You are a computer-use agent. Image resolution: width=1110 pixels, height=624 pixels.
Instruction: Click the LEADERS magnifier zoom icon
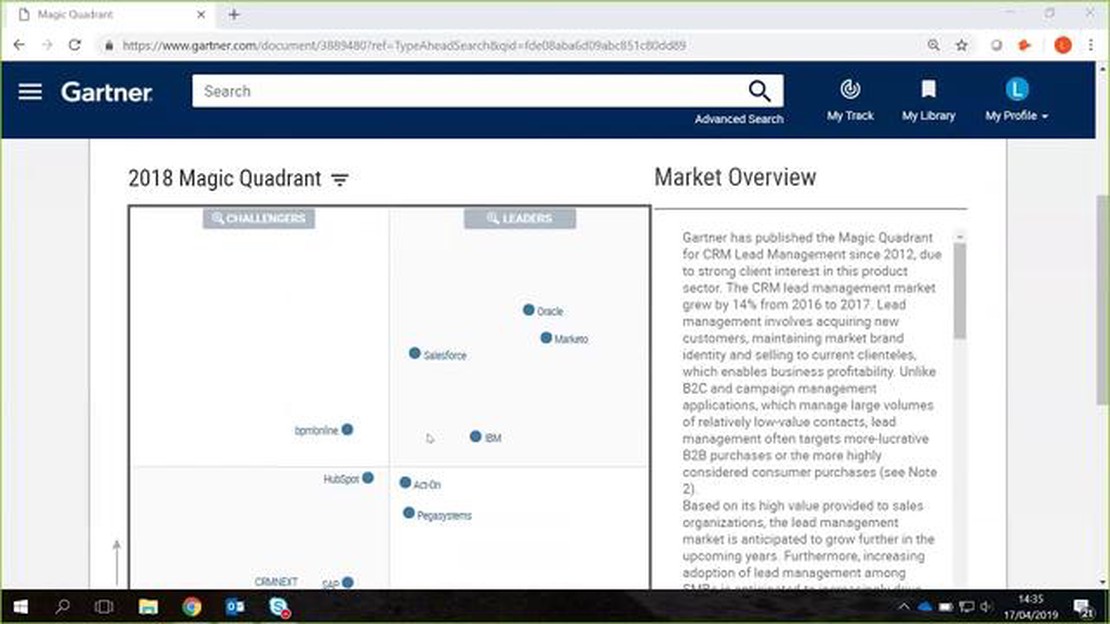pyautogui.click(x=489, y=218)
